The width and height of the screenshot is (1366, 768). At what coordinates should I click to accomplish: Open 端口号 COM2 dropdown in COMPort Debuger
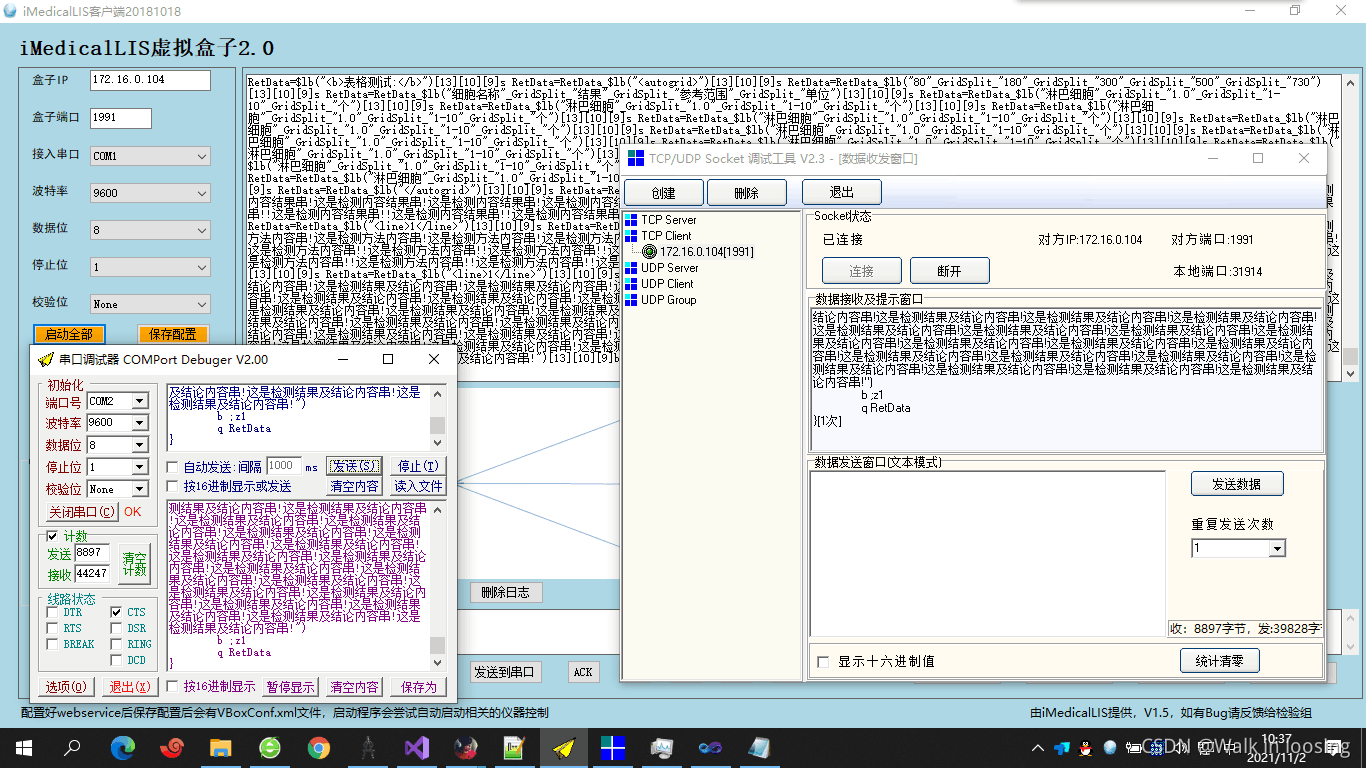(140, 401)
